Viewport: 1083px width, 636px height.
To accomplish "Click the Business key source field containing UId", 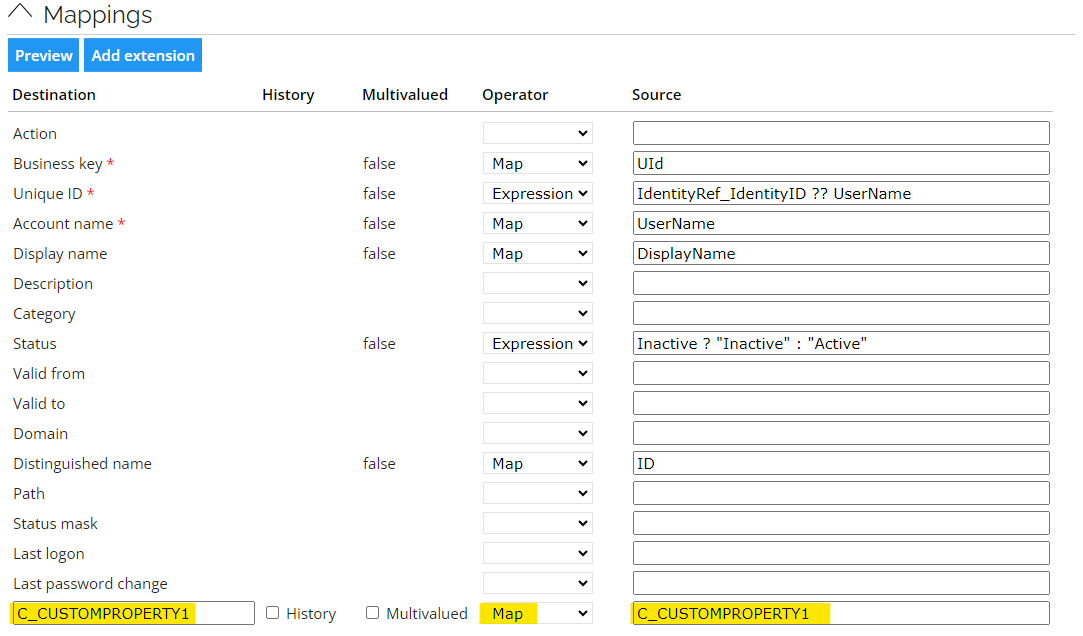I will [841, 164].
